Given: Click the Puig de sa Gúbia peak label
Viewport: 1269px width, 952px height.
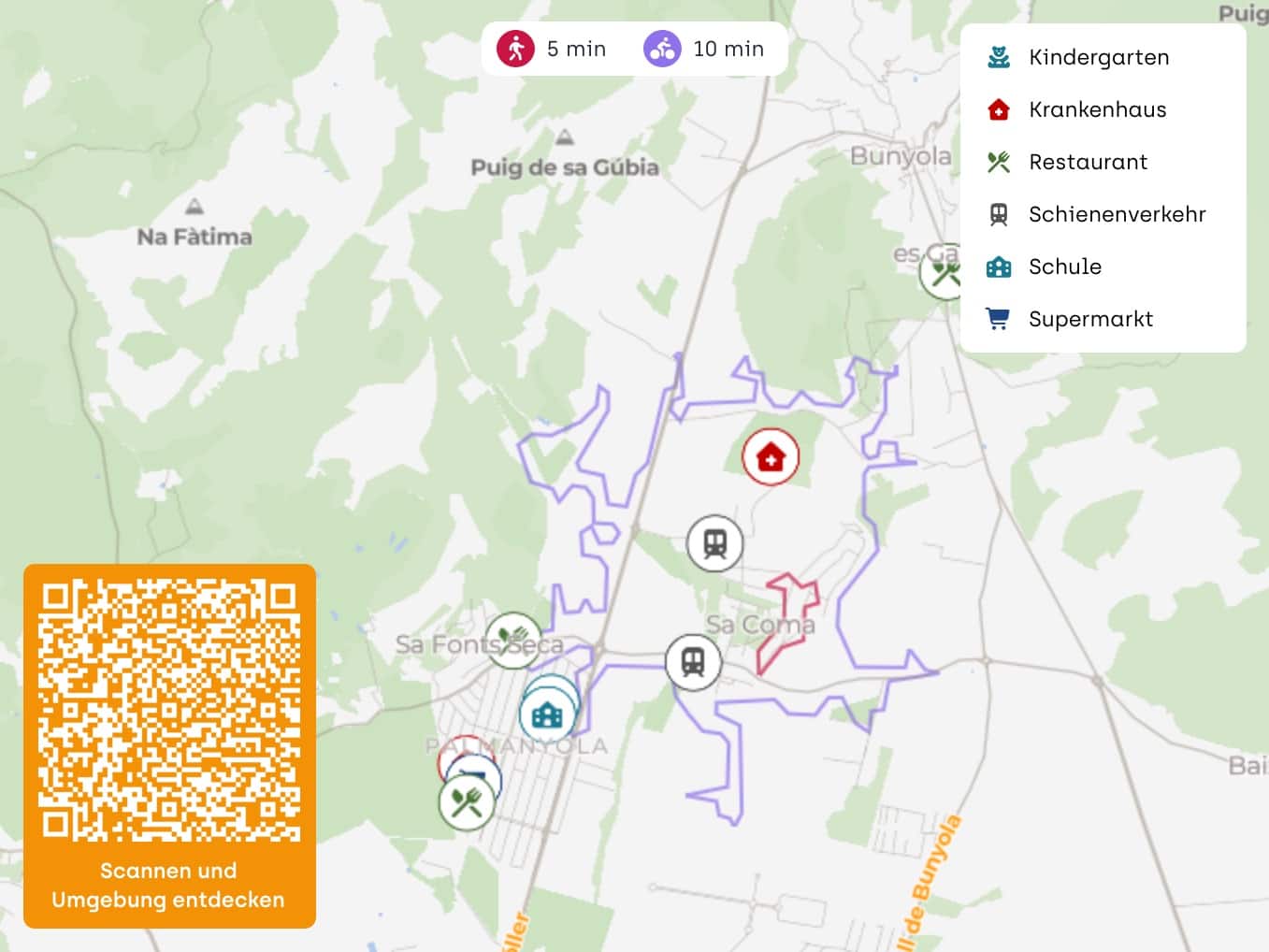Looking at the screenshot, I should point(565,167).
